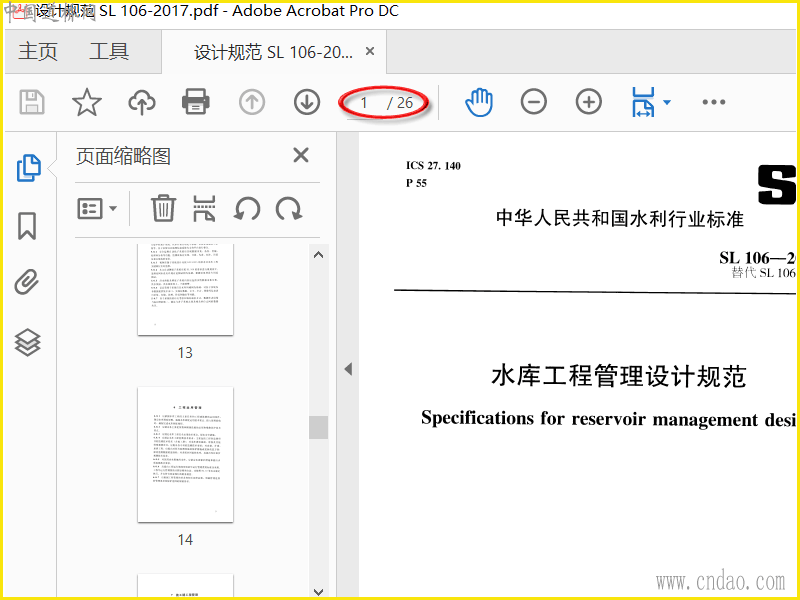Go to the previous page with up arrow
Screen dimensions: 800x600
pyautogui.click(x=252, y=102)
